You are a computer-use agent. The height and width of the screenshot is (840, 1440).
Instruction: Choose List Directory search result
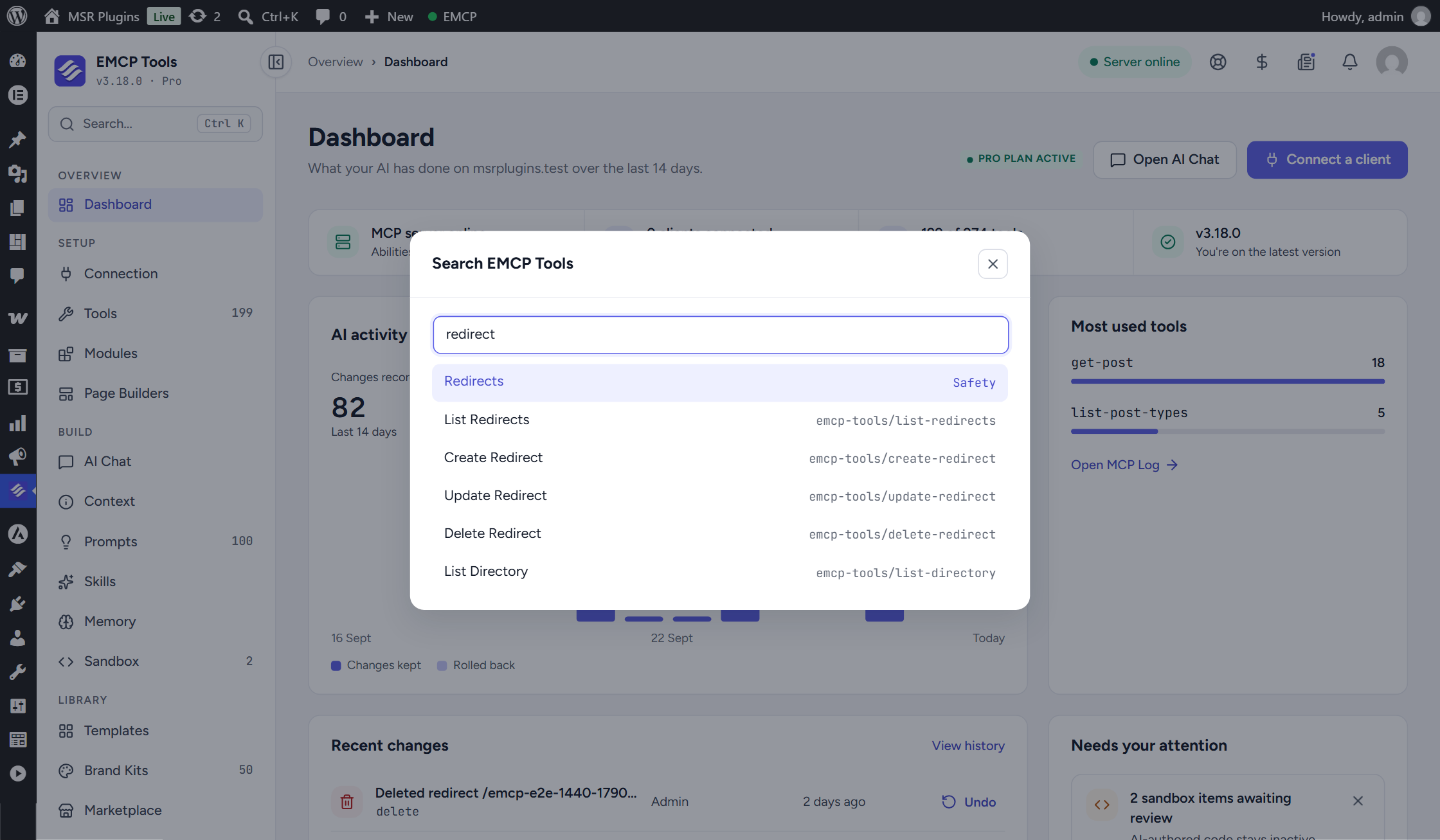click(719, 572)
